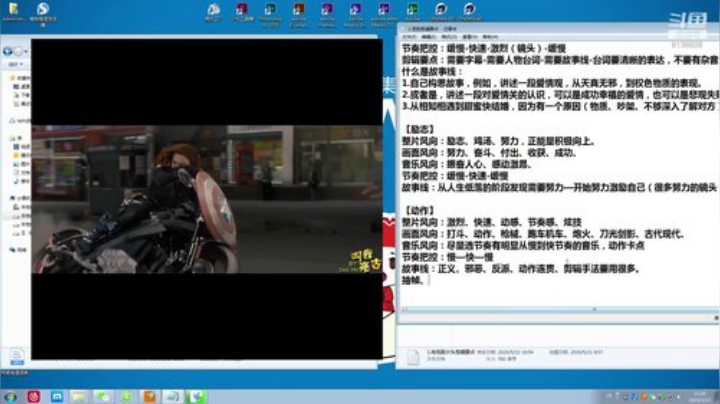Launch the red Adobe desktop shortcut
The image size is (720, 404).
(242, 12)
